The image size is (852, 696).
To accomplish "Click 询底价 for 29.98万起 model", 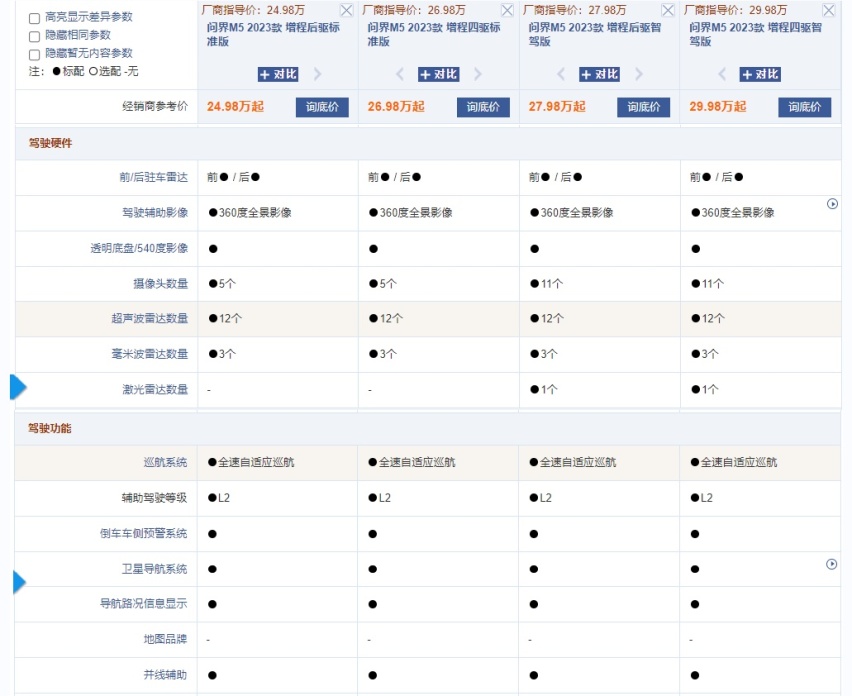I will (x=805, y=107).
